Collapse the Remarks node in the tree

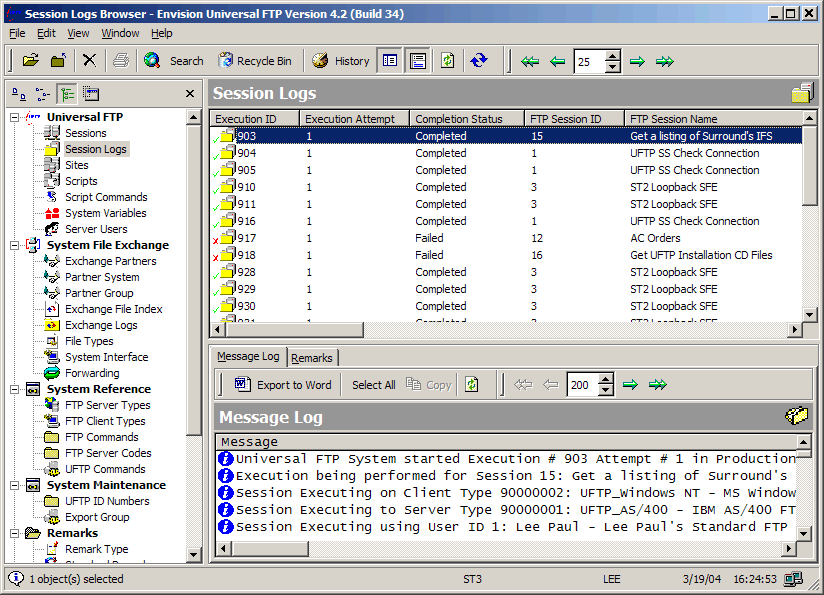point(15,534)
